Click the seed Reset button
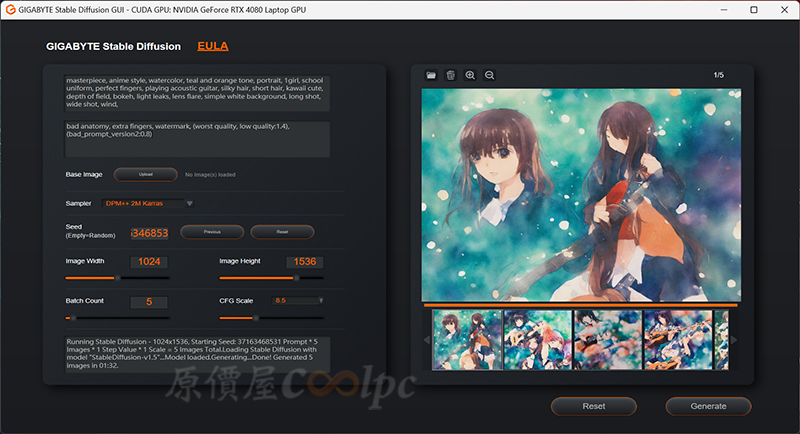This screenshot has width=800, height=434. pos(282,232)
